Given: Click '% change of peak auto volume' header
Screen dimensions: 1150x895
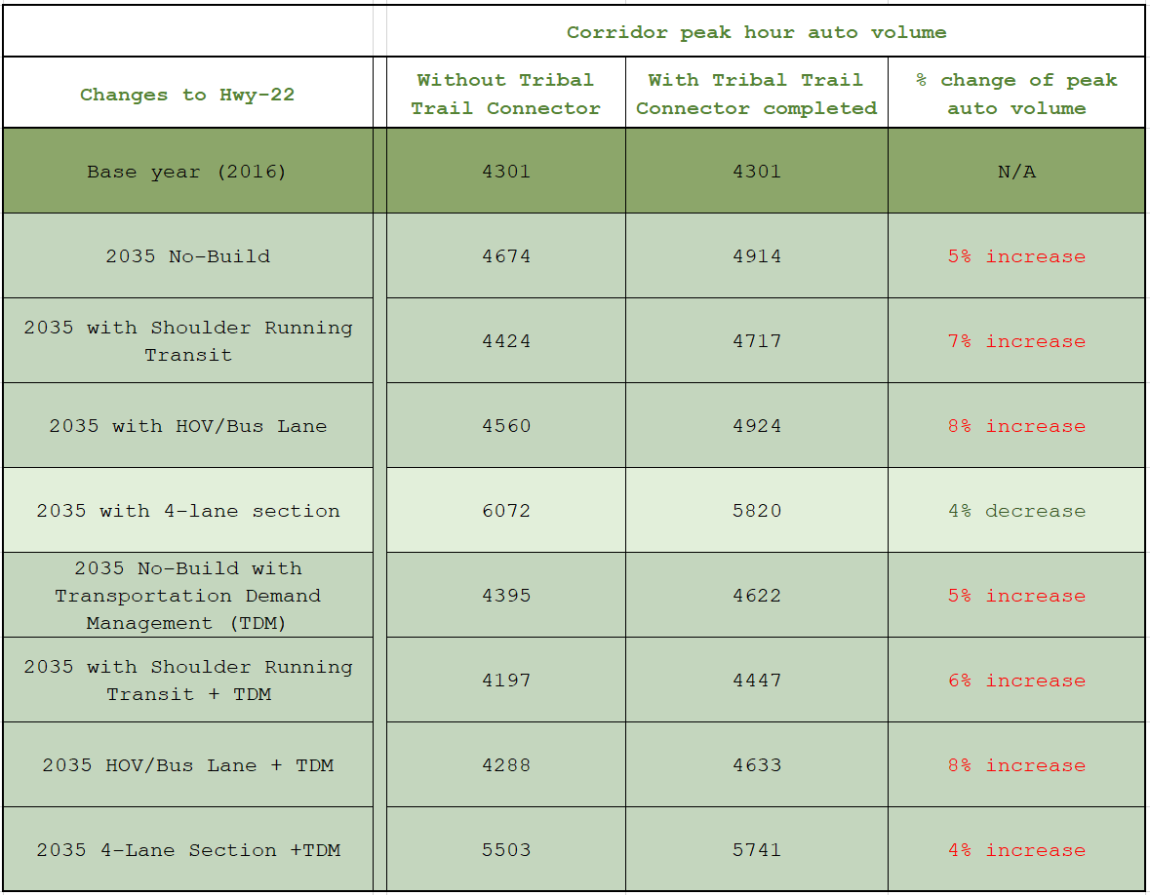Looking at the screenshot, I should [x=1016, y=94].
